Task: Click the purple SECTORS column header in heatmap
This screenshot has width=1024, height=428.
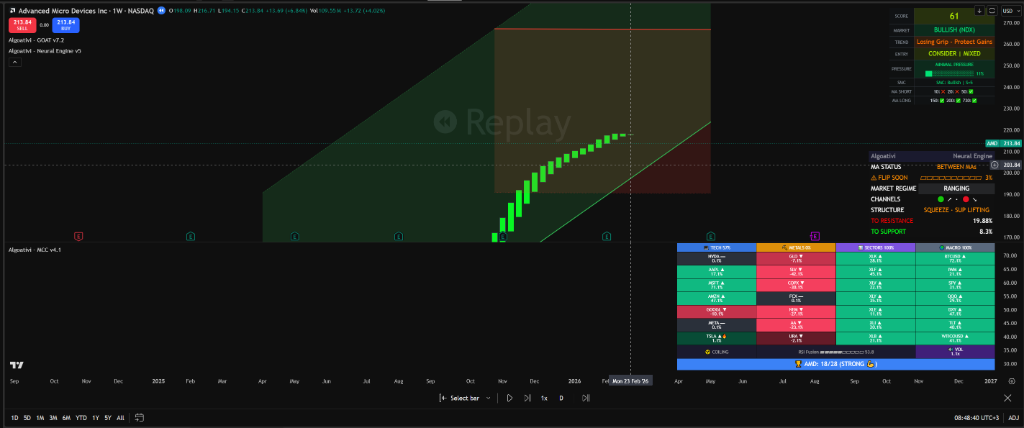Action: pyautogui.click(x=875, y=248)
